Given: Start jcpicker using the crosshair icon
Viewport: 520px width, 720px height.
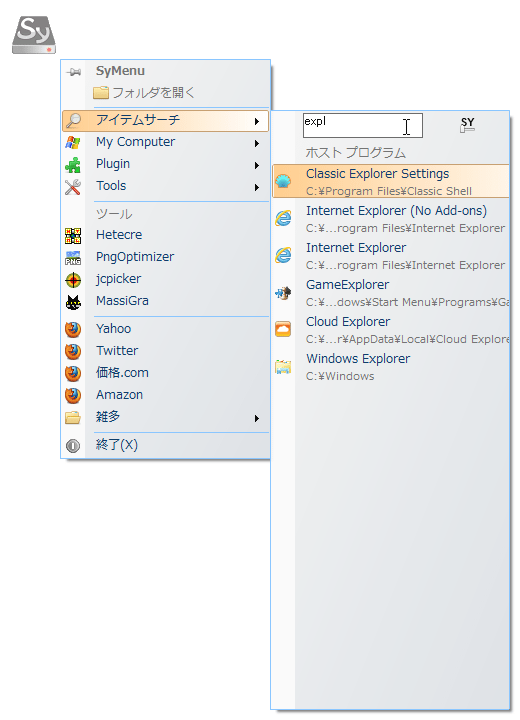Looking at the screenshot, I should click(x=73, y=280).
